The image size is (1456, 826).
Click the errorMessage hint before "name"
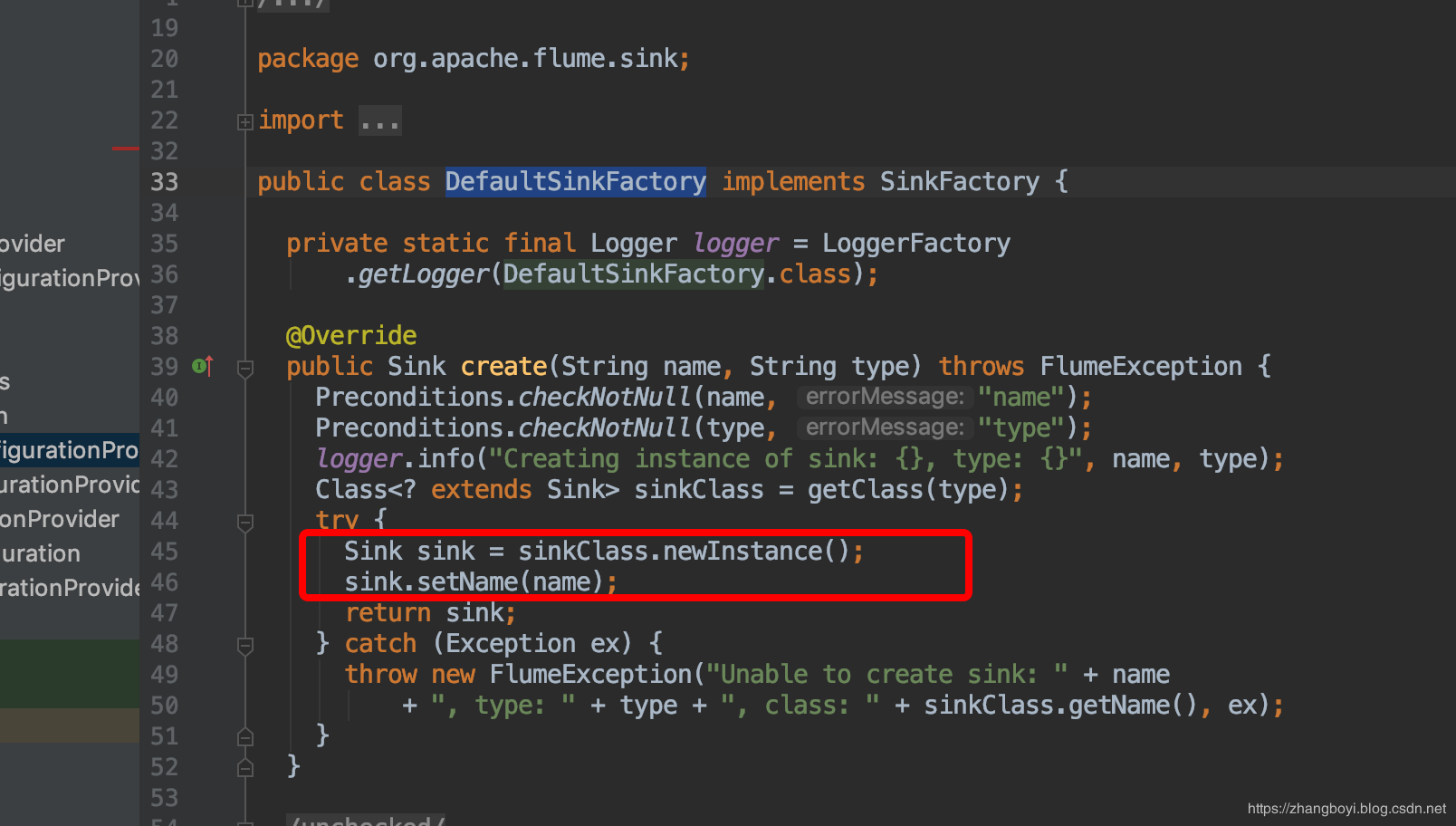885,397
